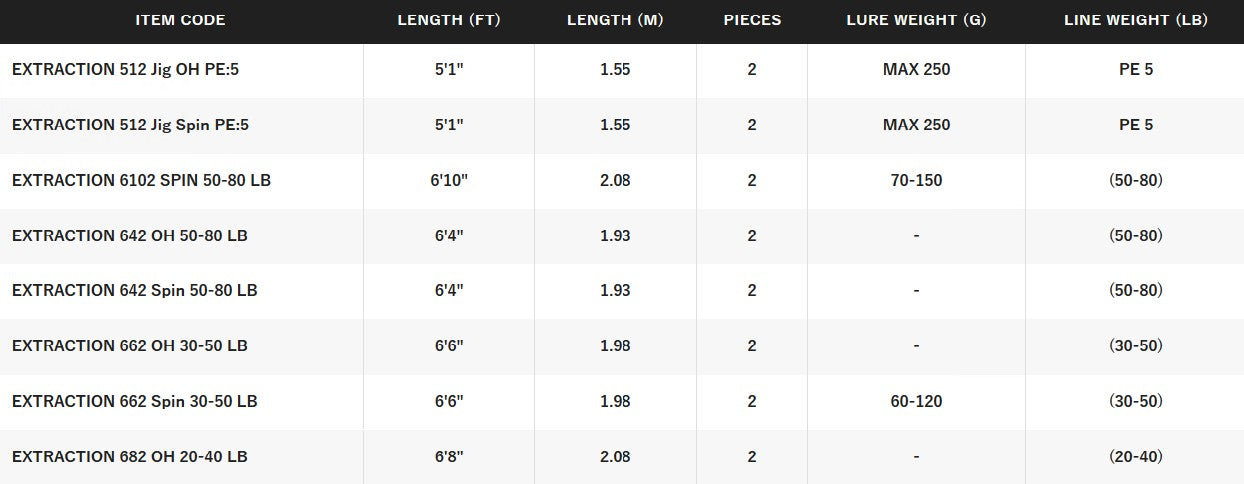Click EXTRACTION 642 OH 50-80 LB item code
The height and width of the screenshot is (484, 1244).
[130, 236]
